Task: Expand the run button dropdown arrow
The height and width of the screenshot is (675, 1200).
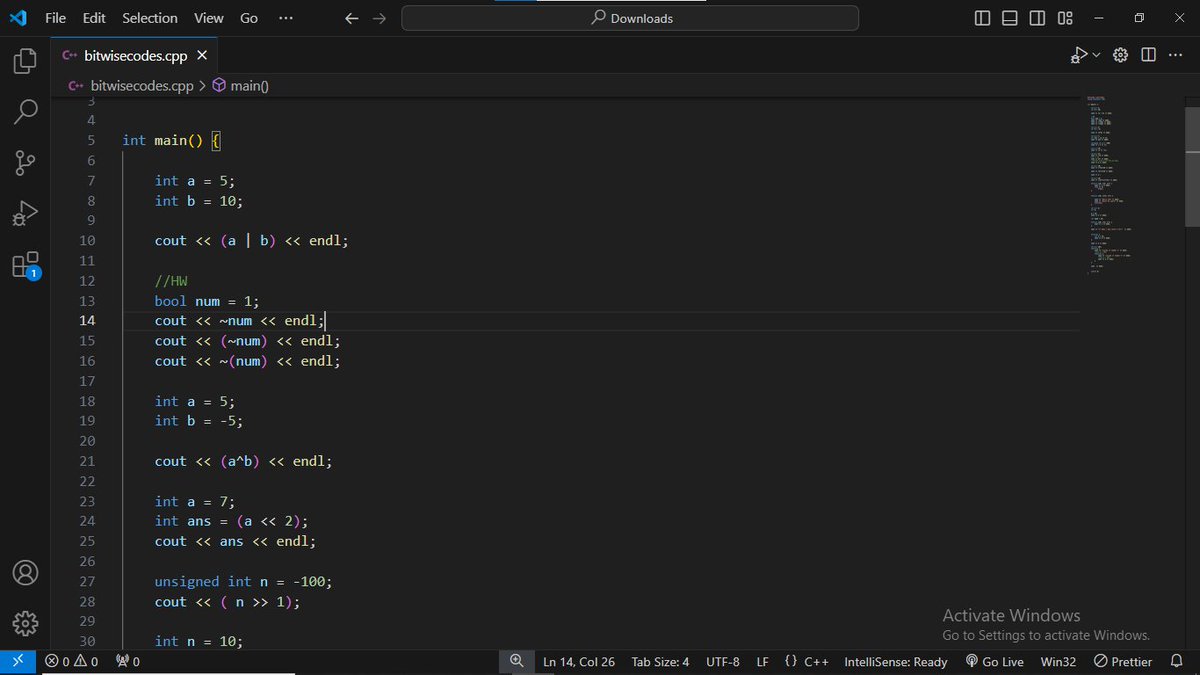Action: click(1096, 55)
